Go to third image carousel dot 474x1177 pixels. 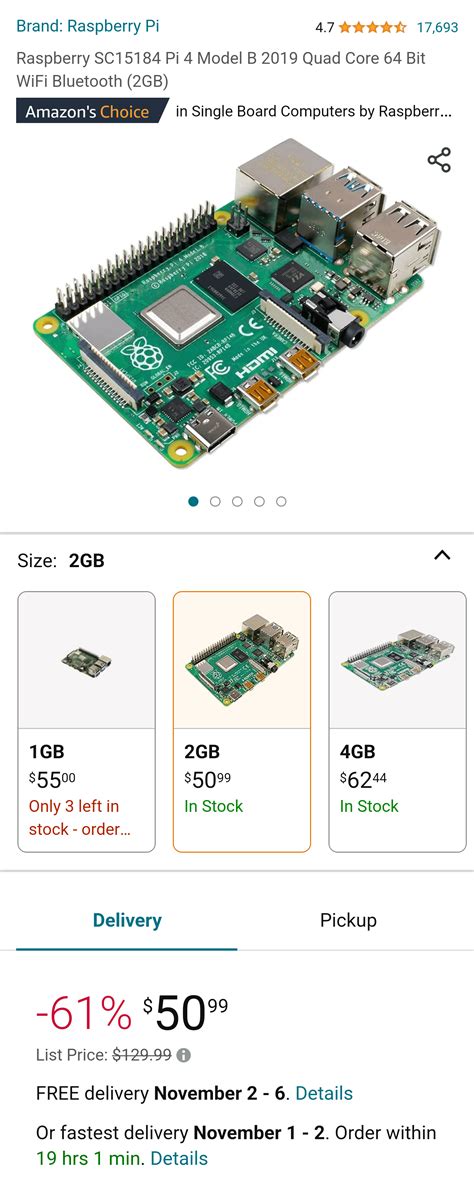point(237,501)
